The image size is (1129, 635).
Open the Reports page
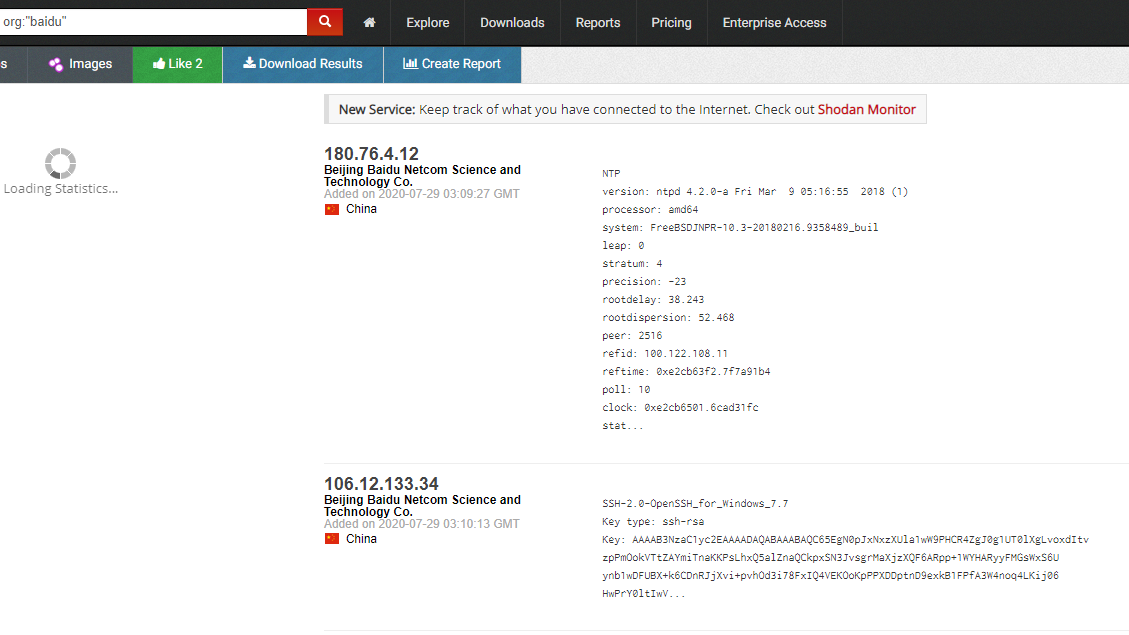coord(598,22)
